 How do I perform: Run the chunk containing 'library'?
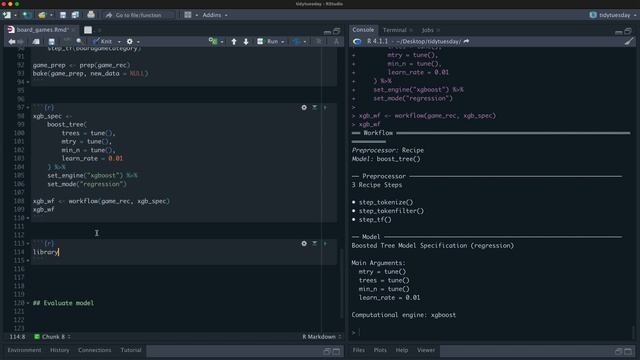coord(325,243)
